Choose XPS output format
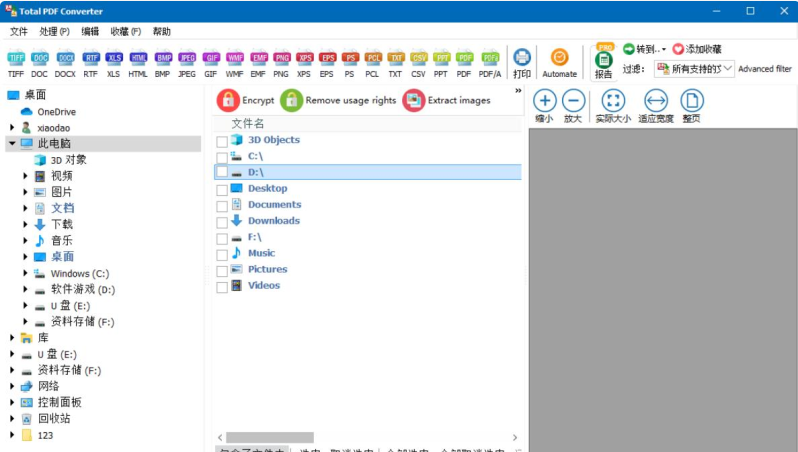This screenshot has height=452, width=798. (304, 64)
